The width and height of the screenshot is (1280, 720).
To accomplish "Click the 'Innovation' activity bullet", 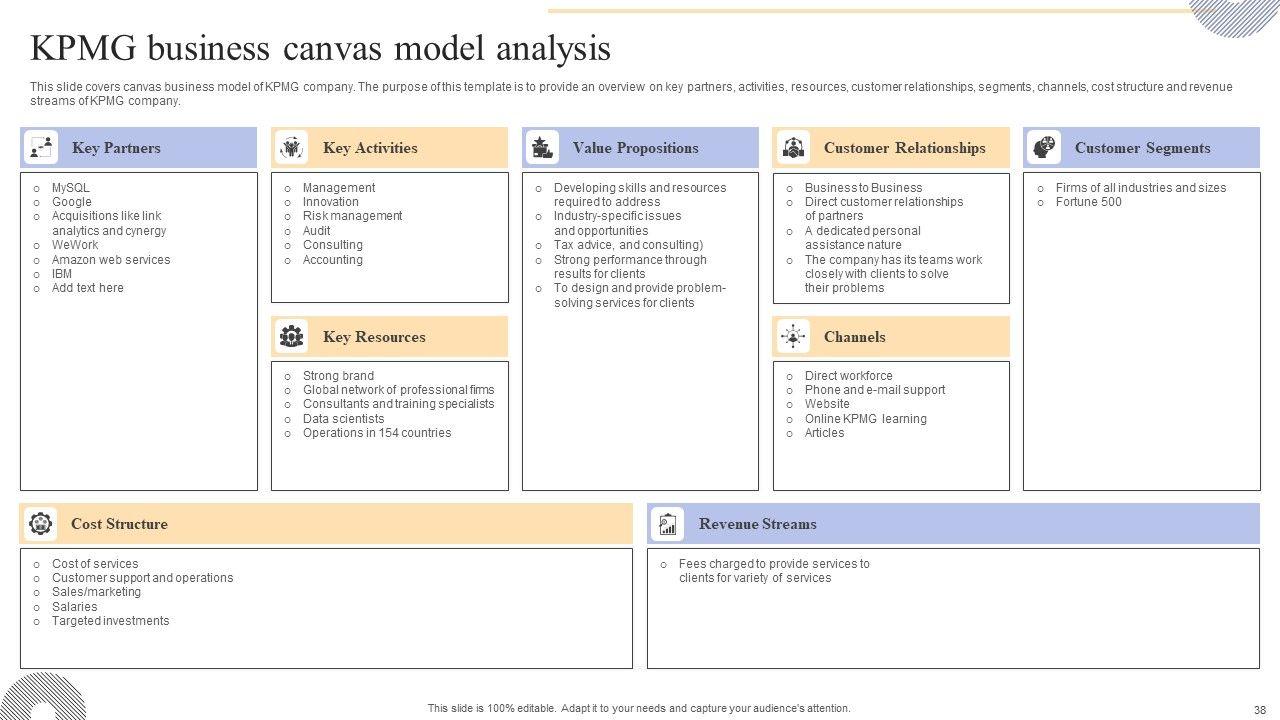I will point(331,202).
